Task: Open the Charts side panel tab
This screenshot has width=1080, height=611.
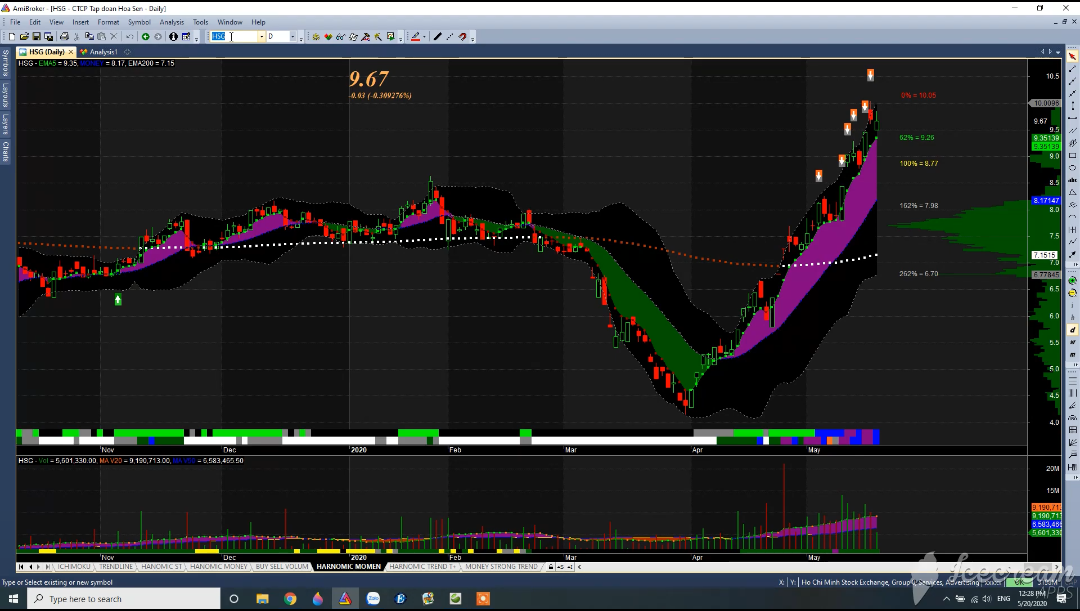Action: click(6, 150)
